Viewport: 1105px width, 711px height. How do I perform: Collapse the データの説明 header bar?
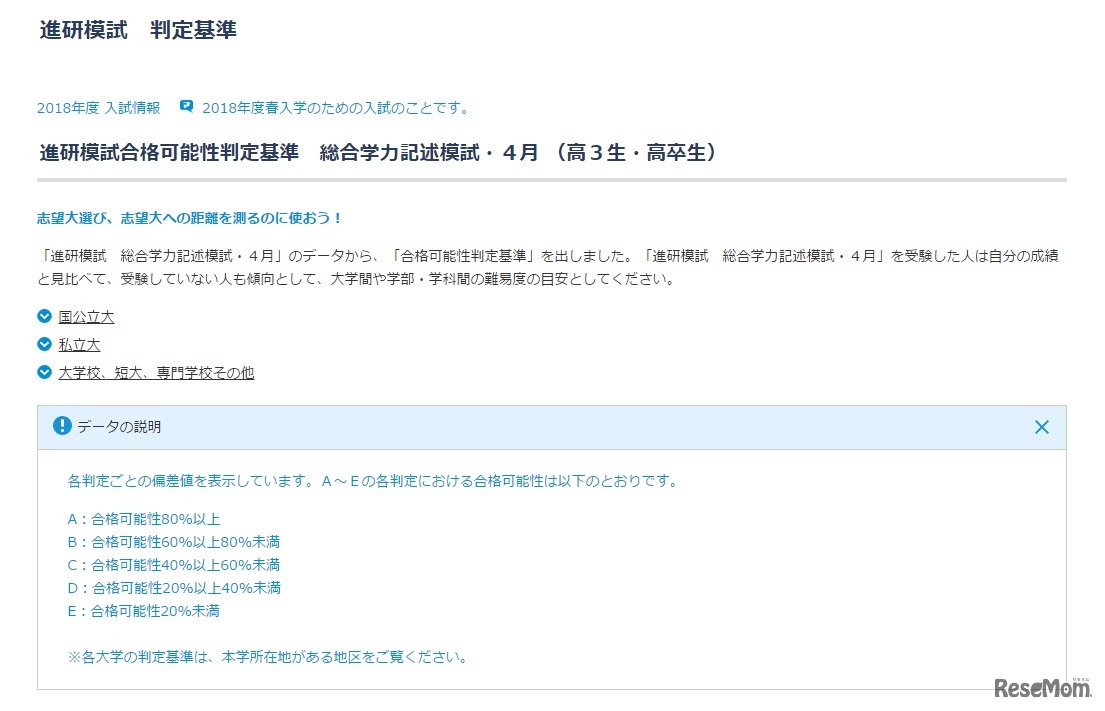point(552,428)
